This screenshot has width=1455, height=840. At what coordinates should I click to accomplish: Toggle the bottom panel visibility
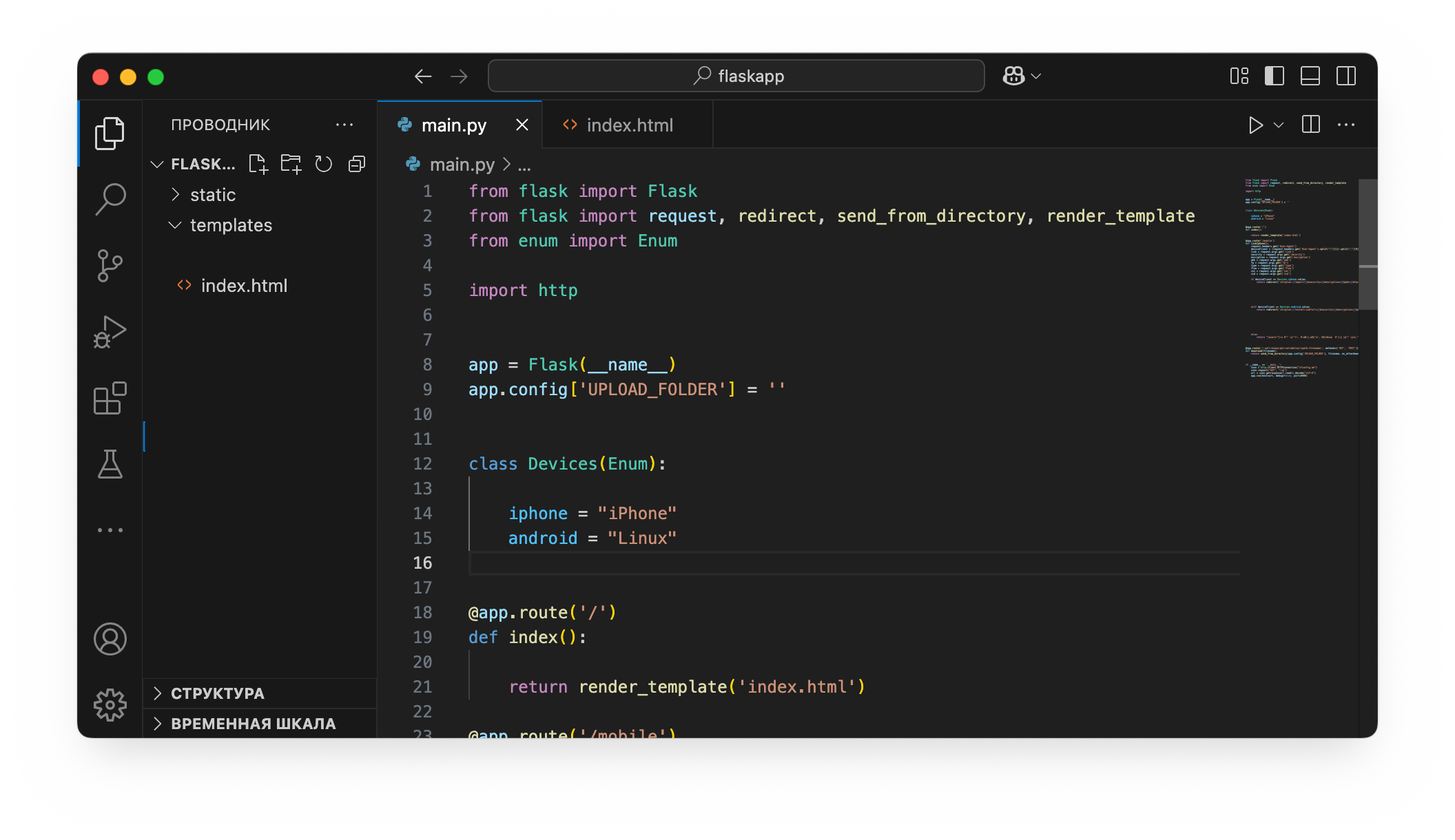(1310, 76)
